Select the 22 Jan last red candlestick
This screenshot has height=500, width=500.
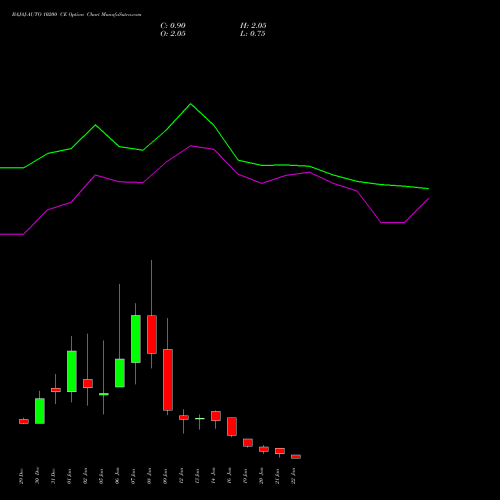(x=296, y=456)
